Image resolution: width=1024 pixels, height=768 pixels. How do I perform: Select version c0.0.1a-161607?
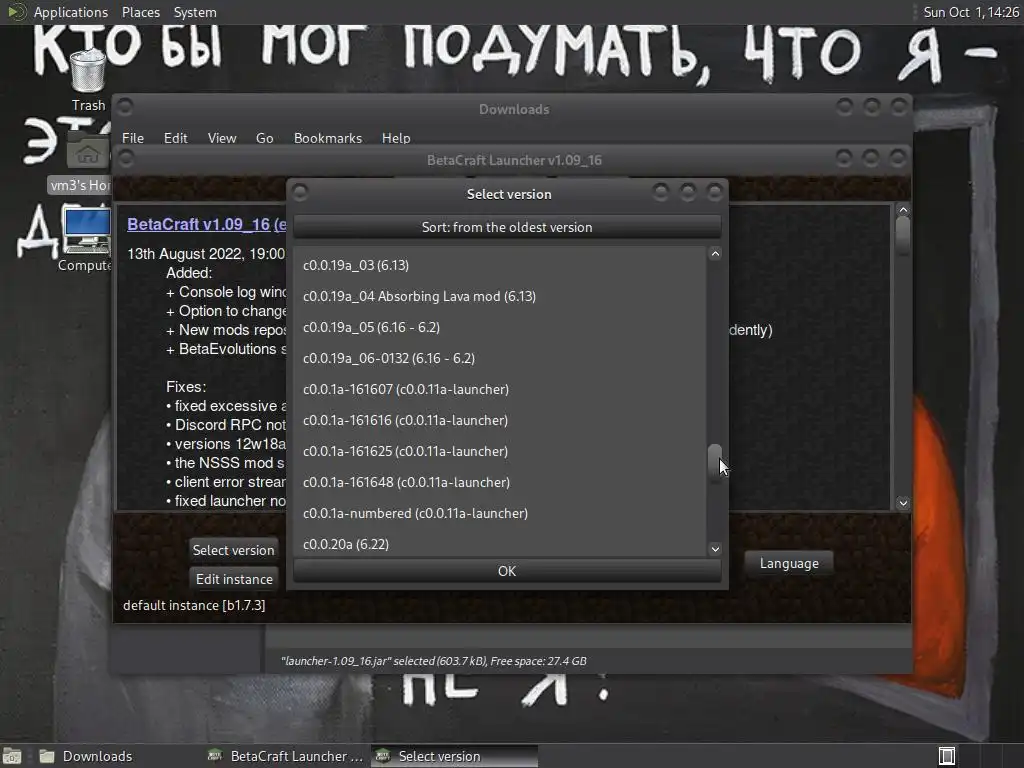coord(500,389)
